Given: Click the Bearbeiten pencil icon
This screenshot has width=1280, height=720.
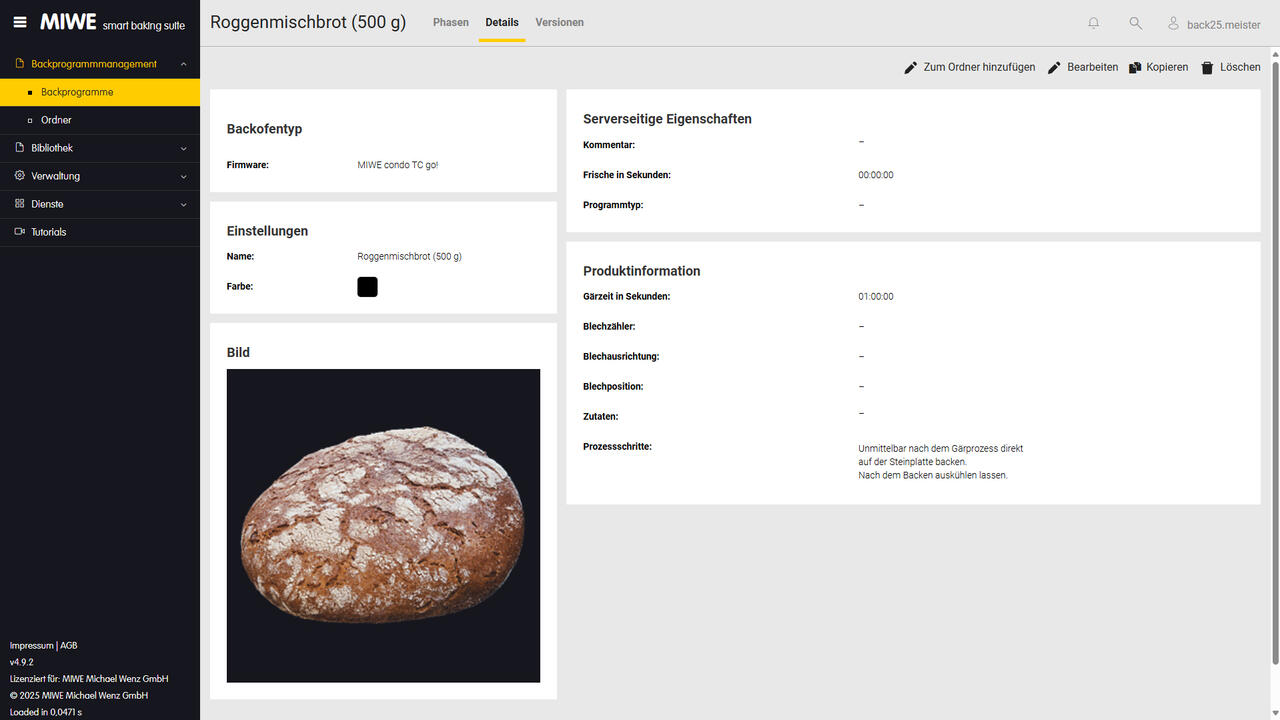Looking at the screenshot, I should click(1054, 68).
